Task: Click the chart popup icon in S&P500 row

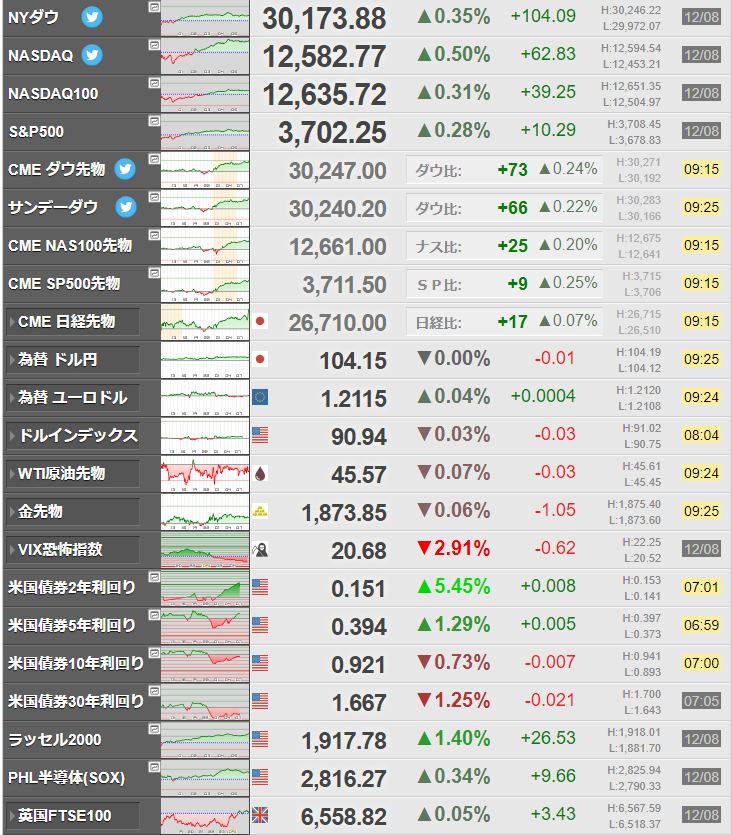Action: [x=154, y=121]
